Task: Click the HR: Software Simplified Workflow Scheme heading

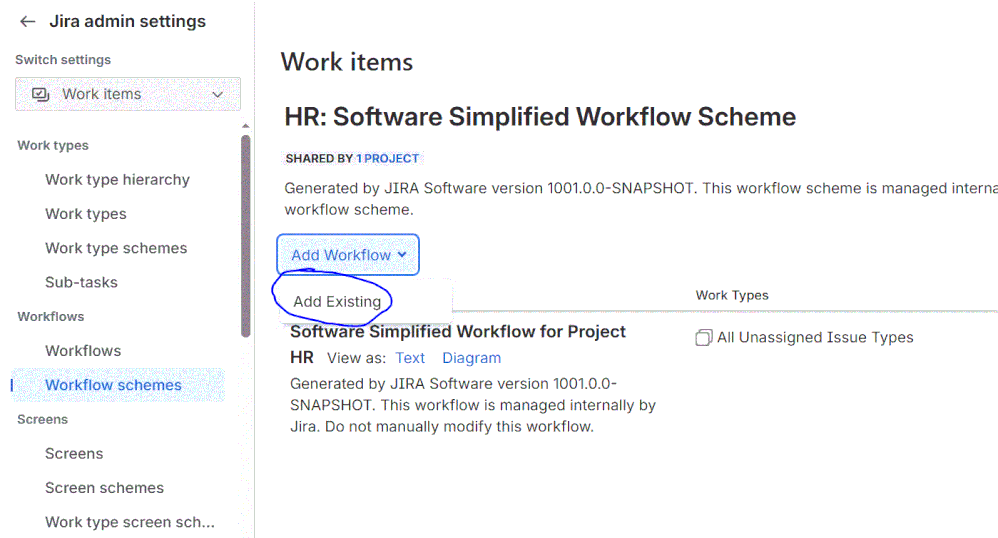Action: tap(540, 117)
